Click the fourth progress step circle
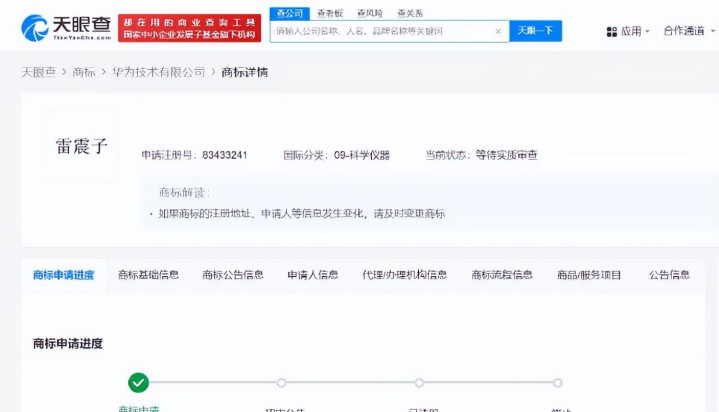This screenshot has height=412, width=719. 557,383
